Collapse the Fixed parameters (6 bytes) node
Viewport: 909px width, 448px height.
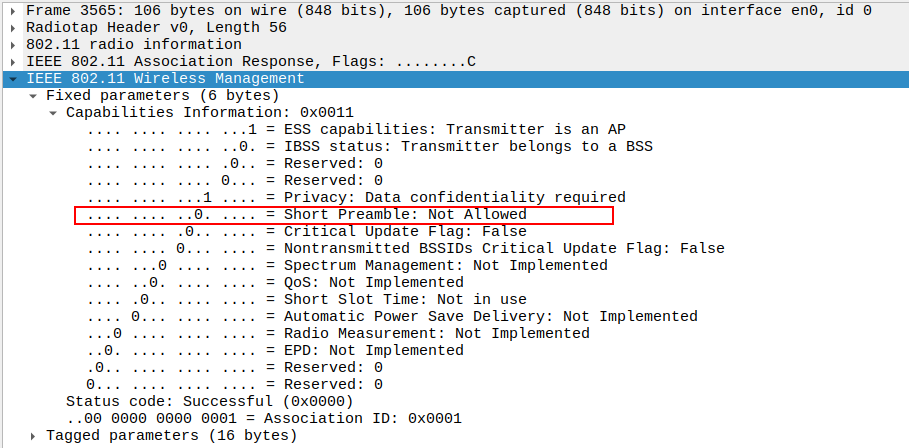[33, 96]
